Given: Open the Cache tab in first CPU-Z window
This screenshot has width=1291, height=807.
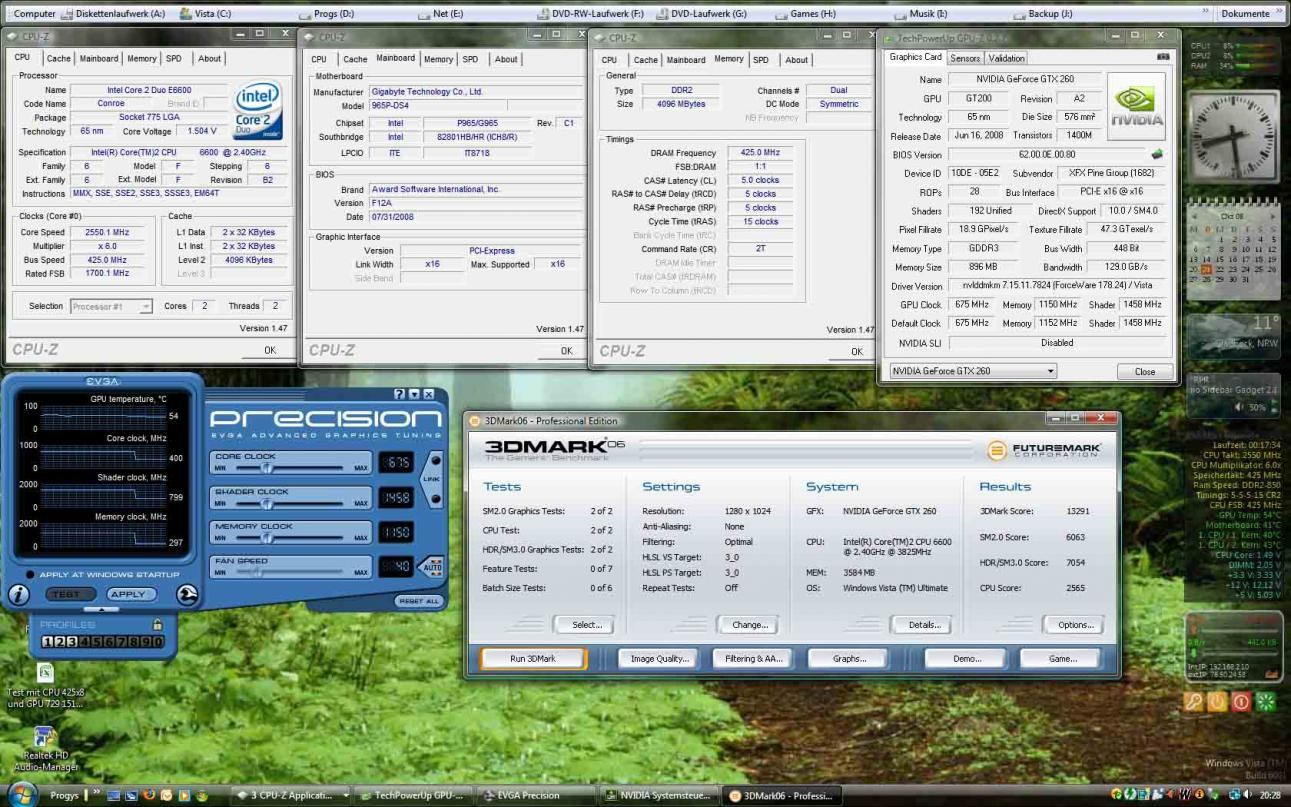Looking at the screenshot, I should tap(59, 59).
